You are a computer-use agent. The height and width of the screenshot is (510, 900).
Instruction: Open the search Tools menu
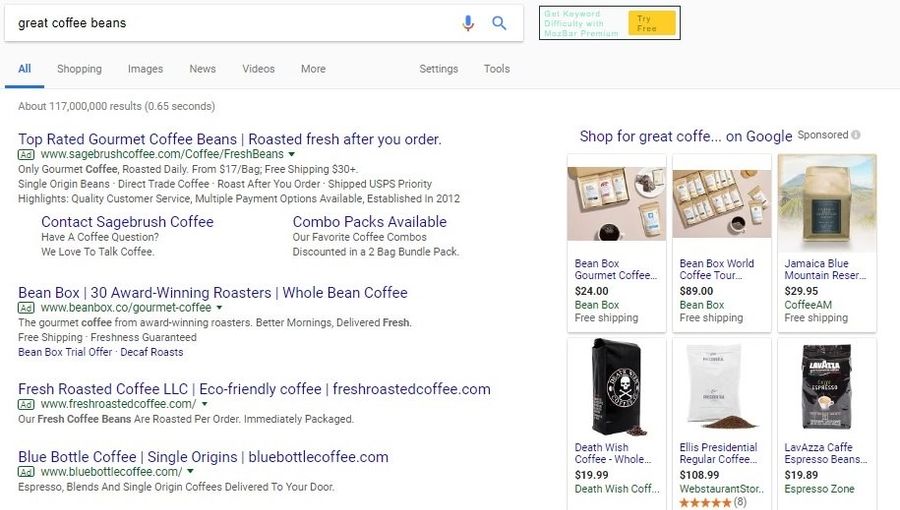point(496,69)
